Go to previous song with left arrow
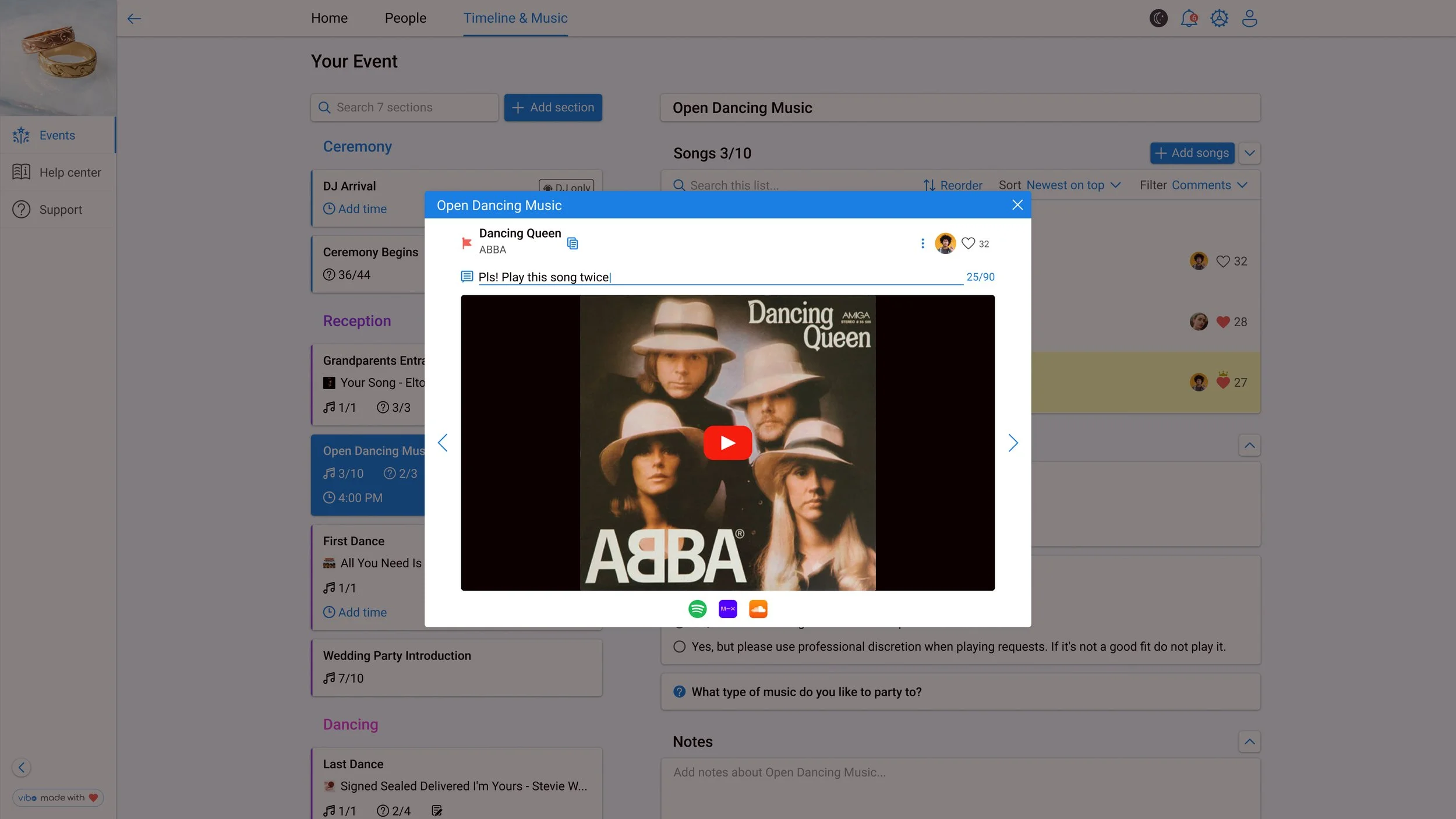The height and width of the screenshot is (819, 1456). 443,443
